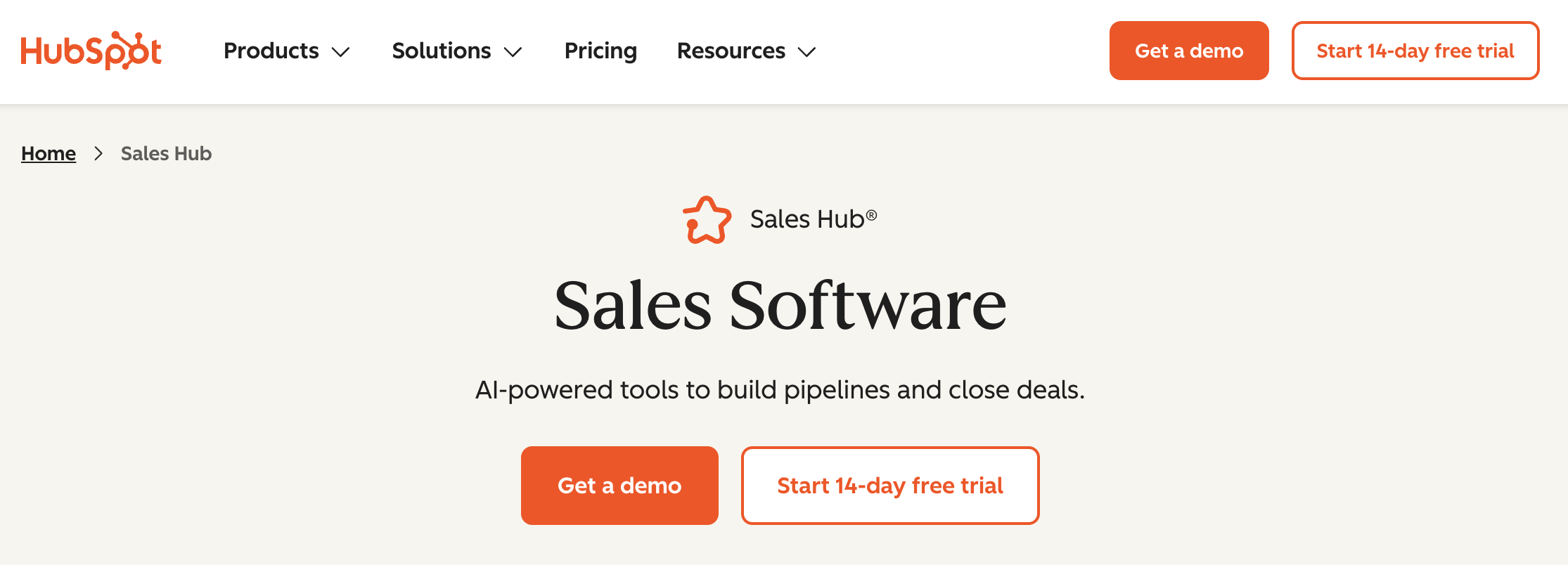The height and width of the screenshot is (565, 1568).
Task: Click the Get a demo header button
Action: pyautogui.click(x=1188, y=50)
